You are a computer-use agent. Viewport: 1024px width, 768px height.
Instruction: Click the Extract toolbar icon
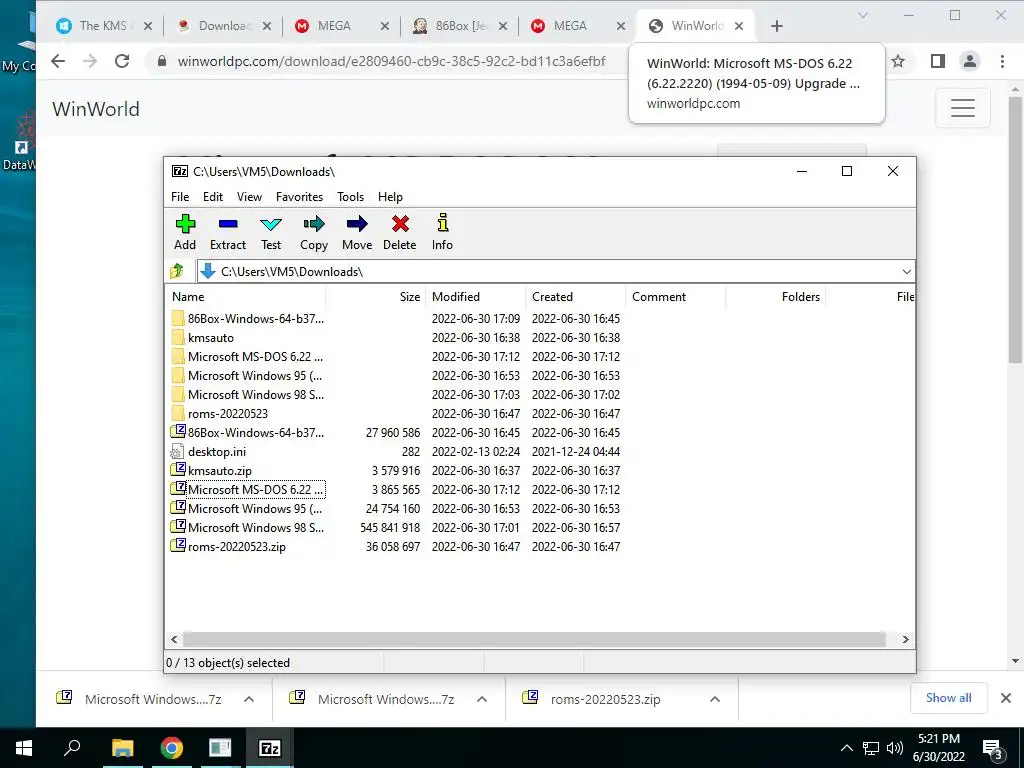click(x=228, y=232)
